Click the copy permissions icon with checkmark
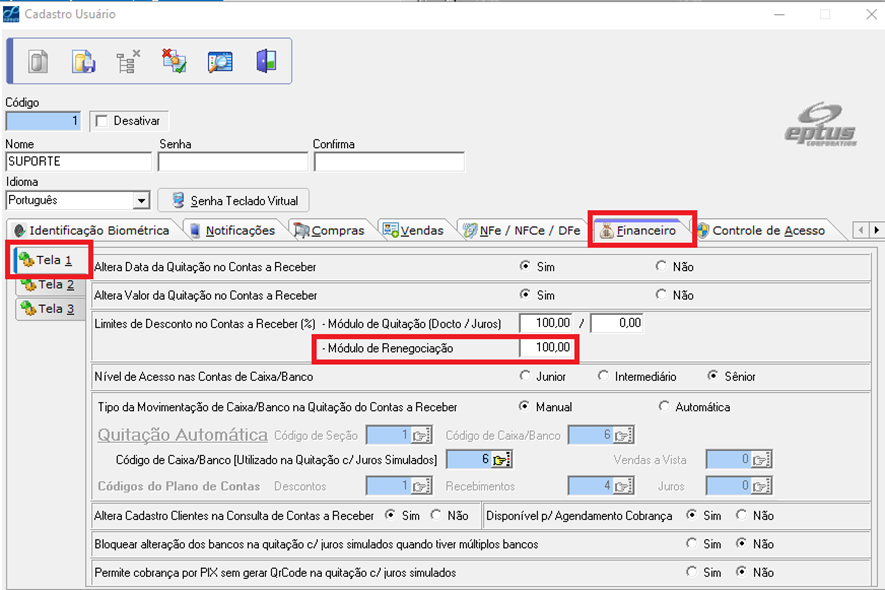The width and height of the screenshot is (885, 590). [x=174, y=61]
